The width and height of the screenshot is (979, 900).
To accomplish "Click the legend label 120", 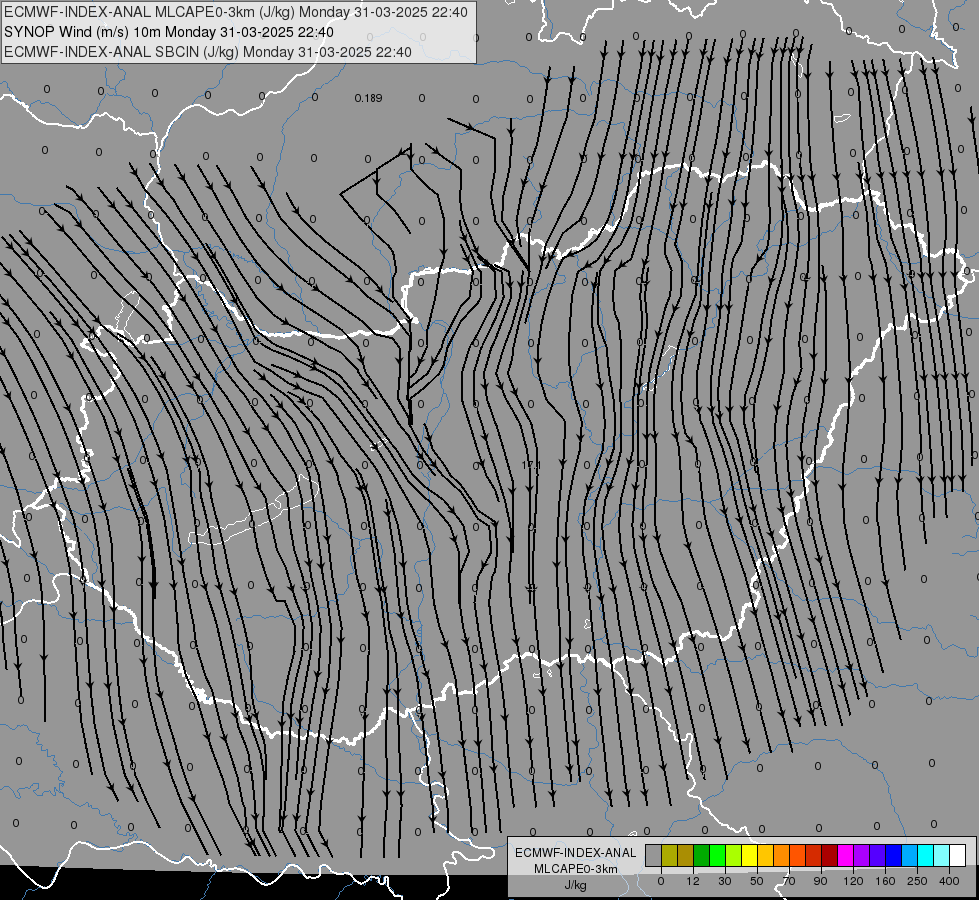I will (852, 881).
